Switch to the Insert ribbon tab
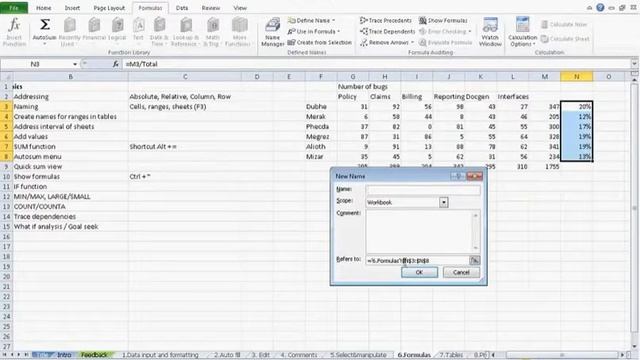 tap(72, 8)
